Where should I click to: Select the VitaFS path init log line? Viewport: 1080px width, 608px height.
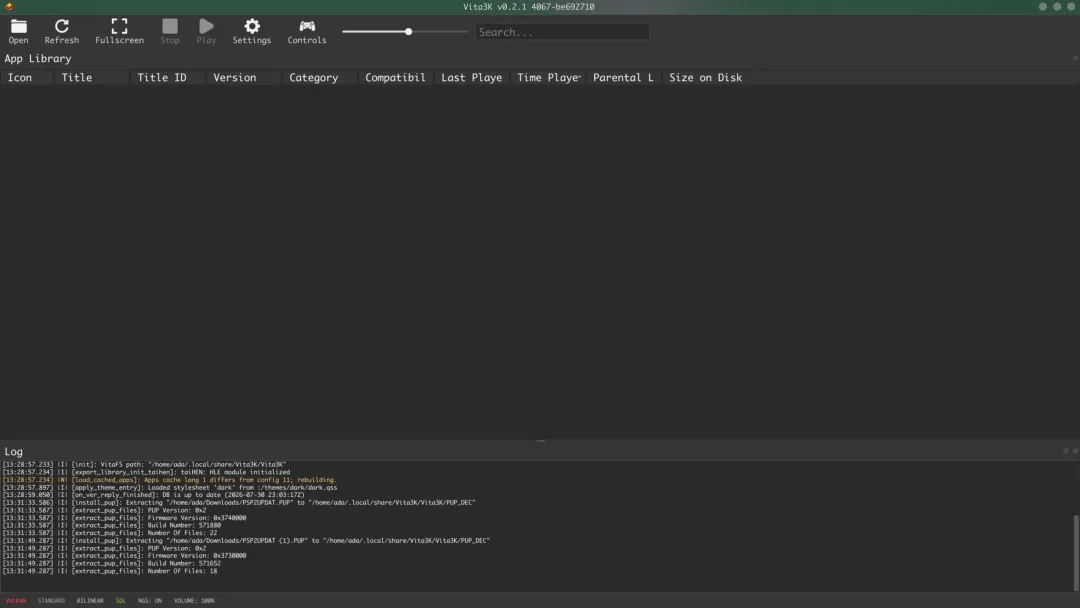pos(144,465)
